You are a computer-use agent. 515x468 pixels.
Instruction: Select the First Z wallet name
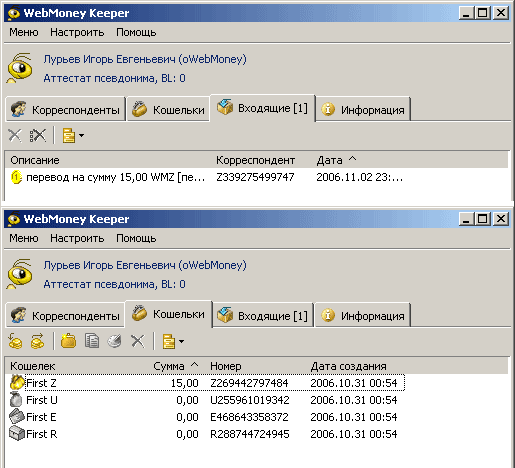tap(41, 383)
